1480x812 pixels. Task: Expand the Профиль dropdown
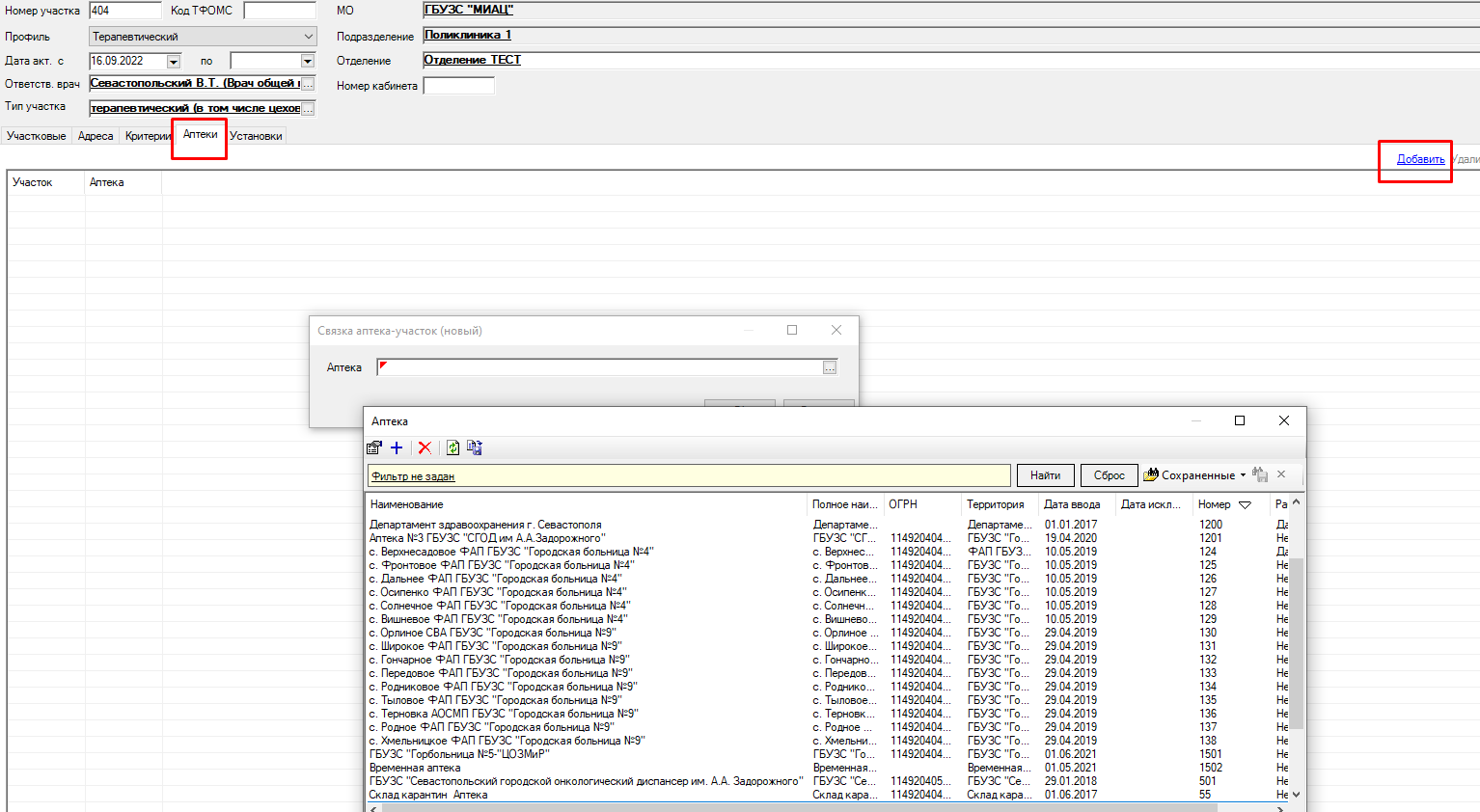click(309, 37)
